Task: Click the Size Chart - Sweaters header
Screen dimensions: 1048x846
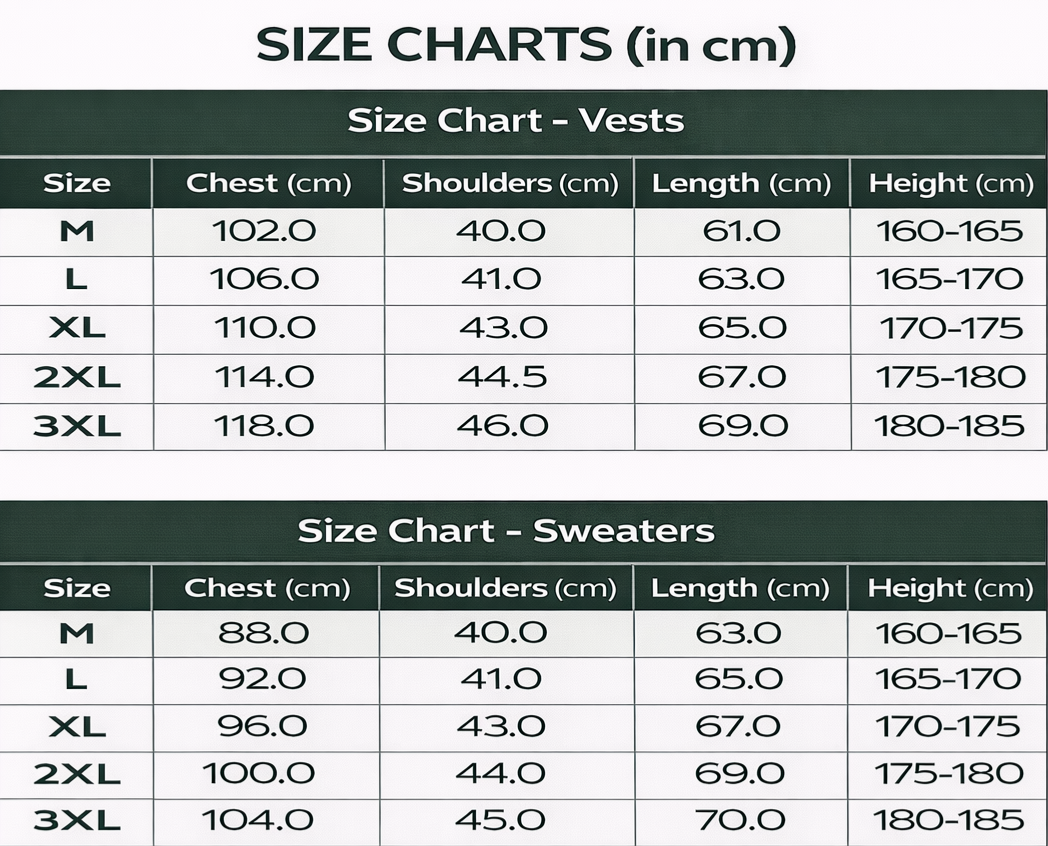Action: click(506, 530)
